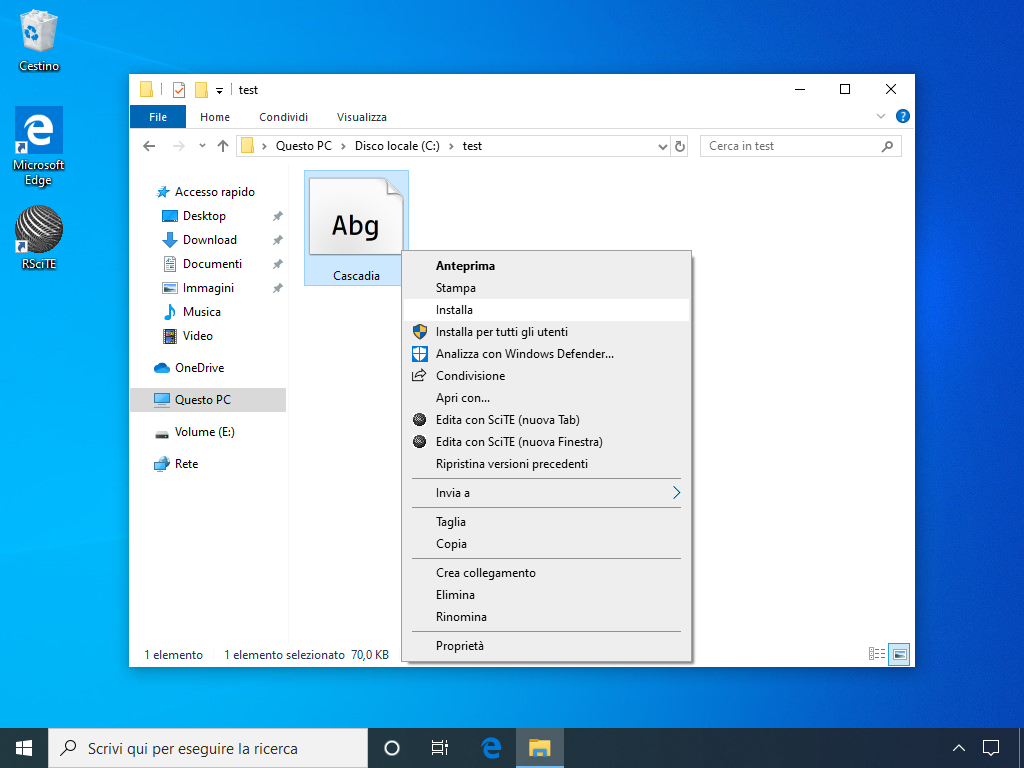
Task: Click the refresh button in address bar
Action: coord(681,146)
